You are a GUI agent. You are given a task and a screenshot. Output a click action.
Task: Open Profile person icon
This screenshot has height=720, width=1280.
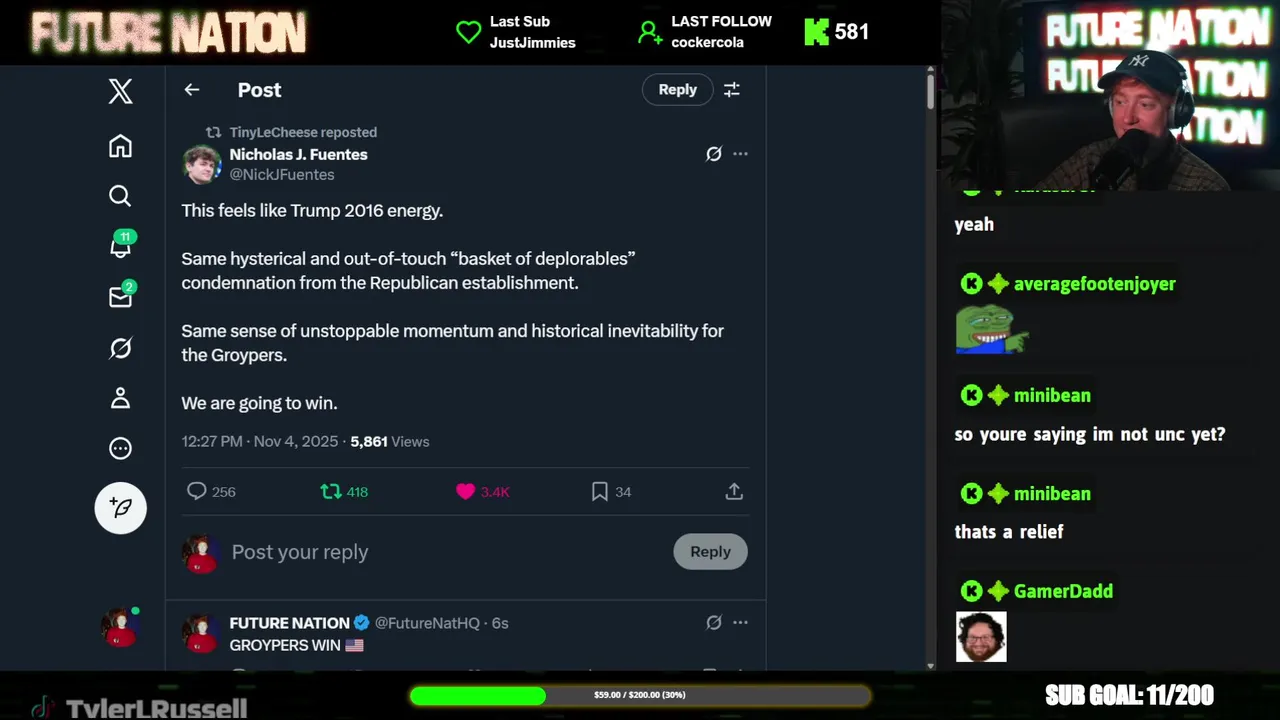pos(120,398)
